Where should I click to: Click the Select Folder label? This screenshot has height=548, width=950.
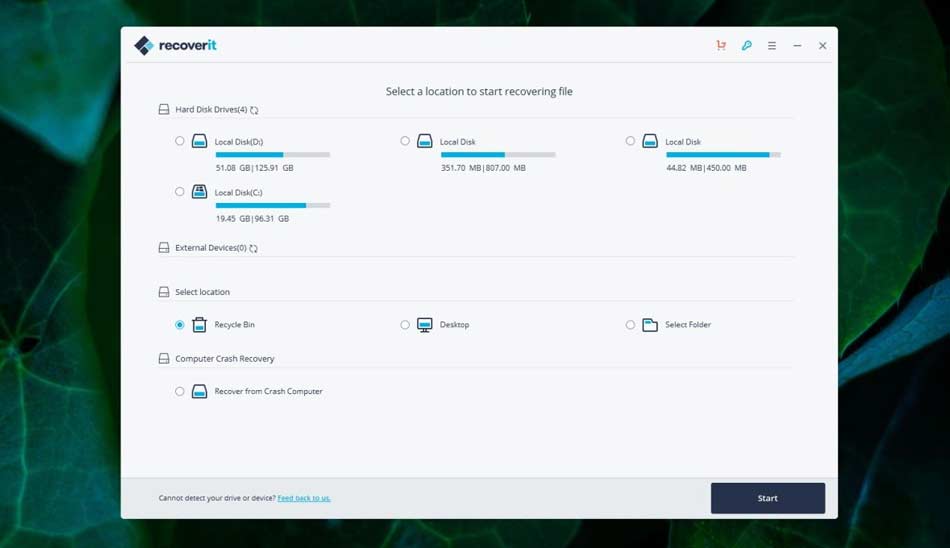688,324
